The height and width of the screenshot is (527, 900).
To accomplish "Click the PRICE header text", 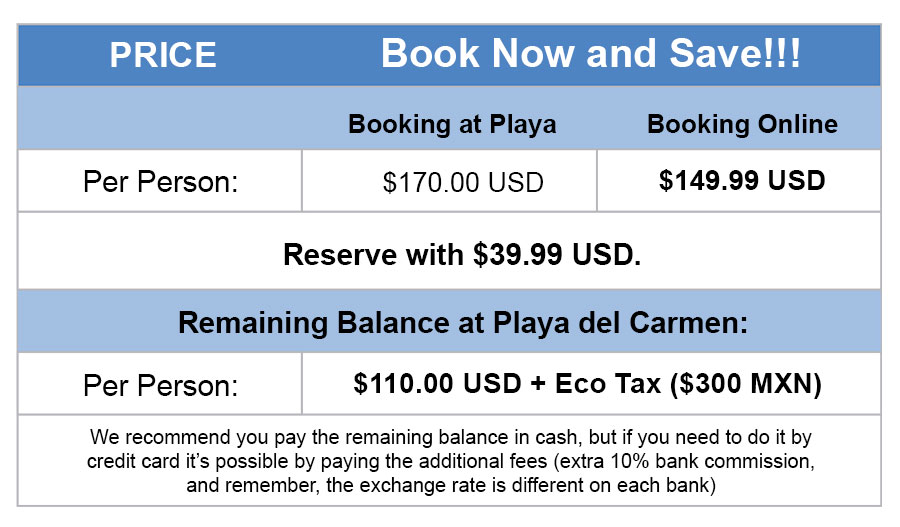I will (x=163, y=55).
